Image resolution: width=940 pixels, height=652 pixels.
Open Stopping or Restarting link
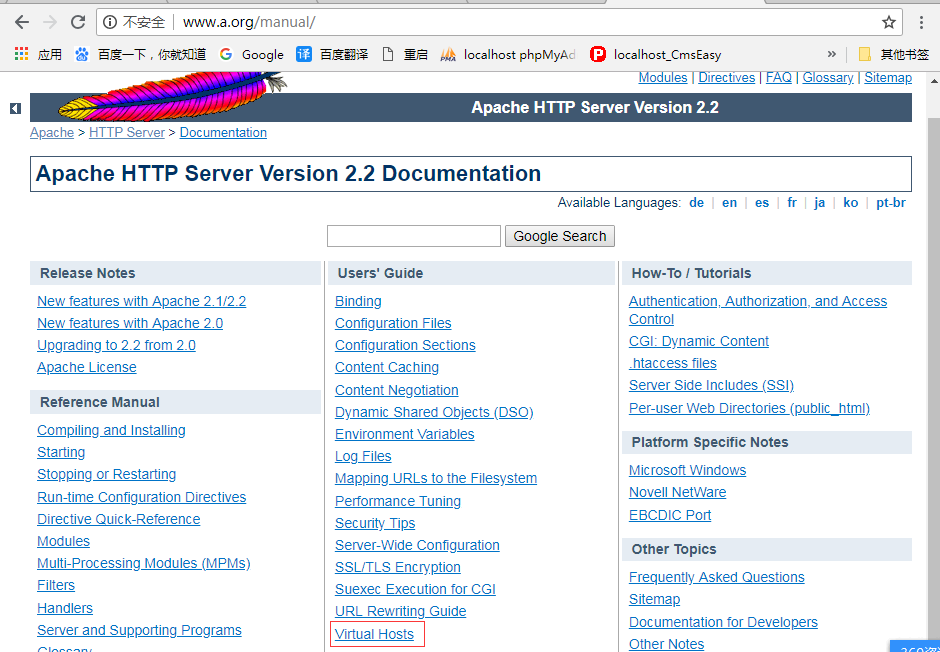coord(107,474)
